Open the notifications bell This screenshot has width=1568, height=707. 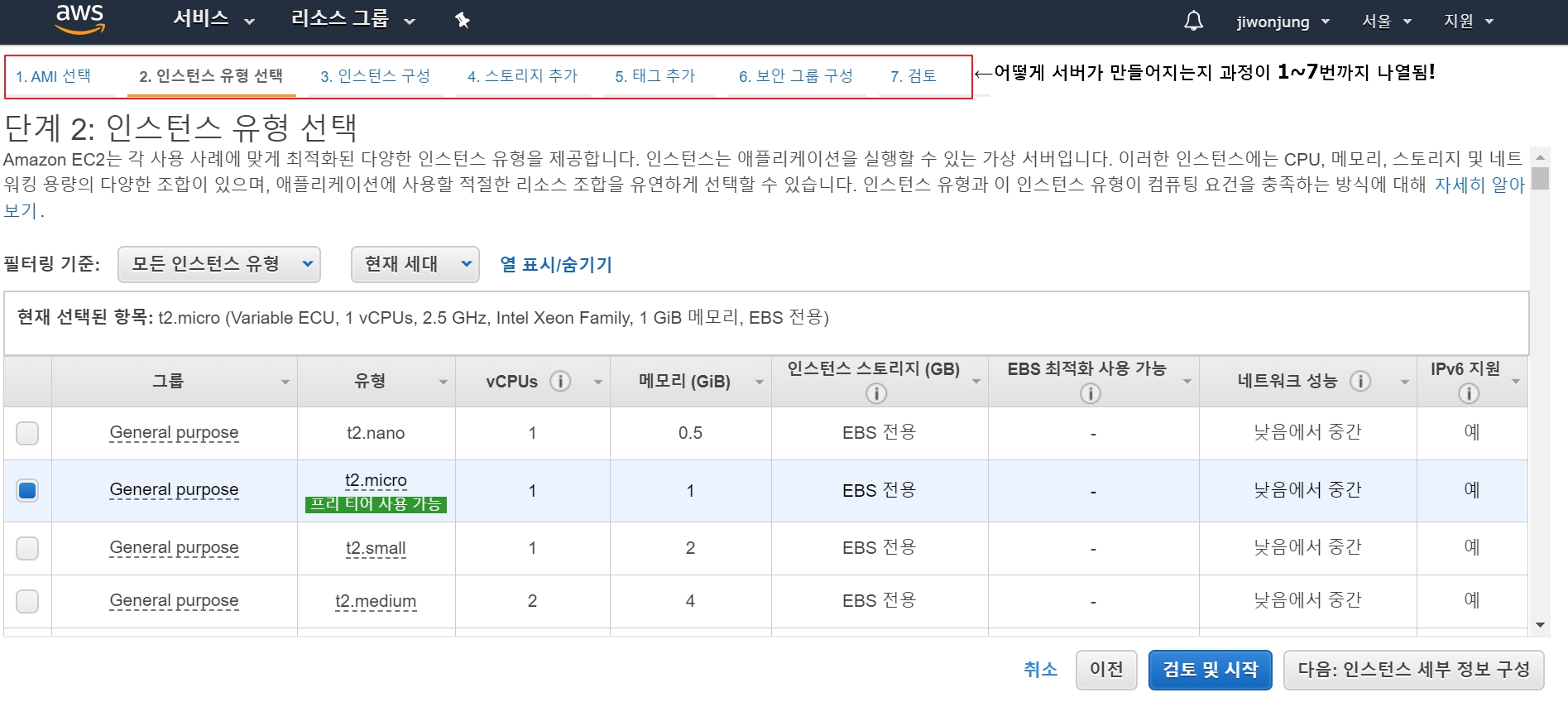[x=1193, y=21]
